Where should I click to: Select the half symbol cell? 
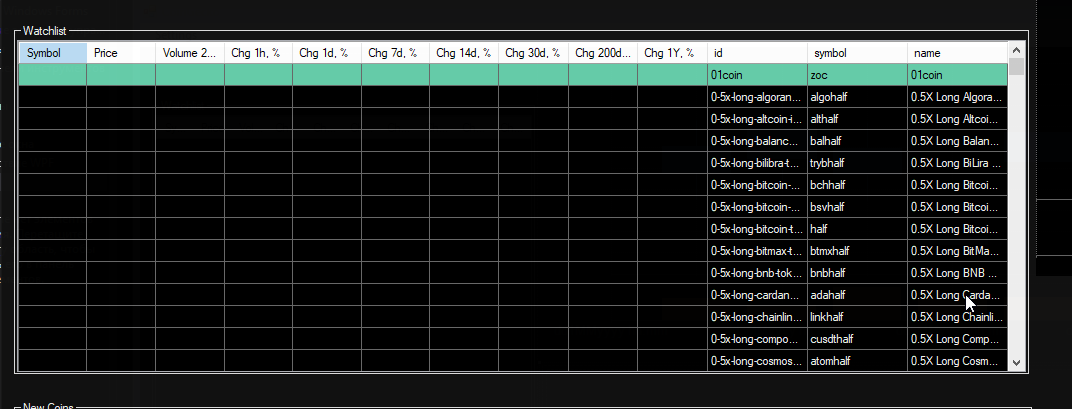click(857, 228)
